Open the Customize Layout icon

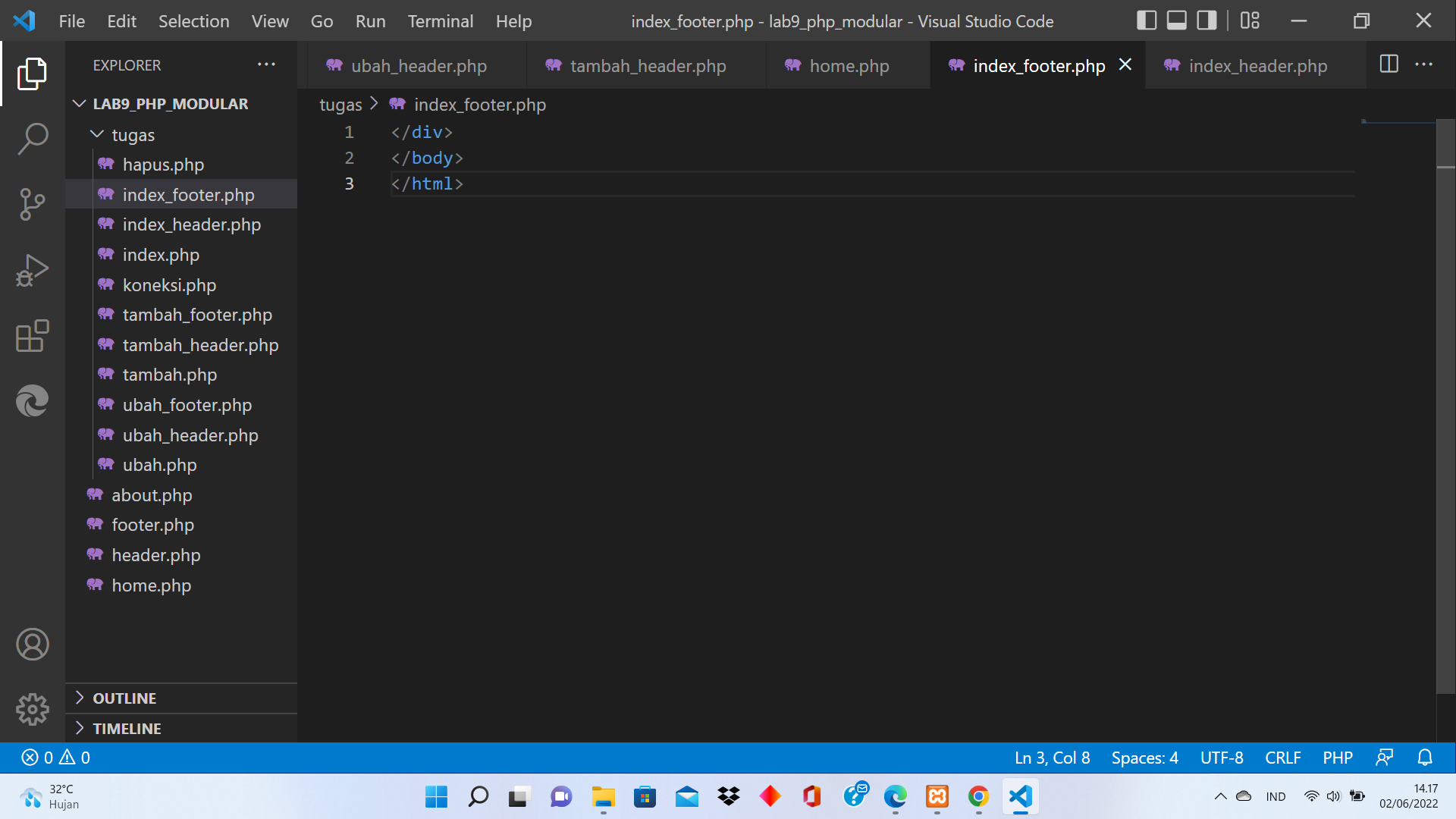[x=1250, y=20]
